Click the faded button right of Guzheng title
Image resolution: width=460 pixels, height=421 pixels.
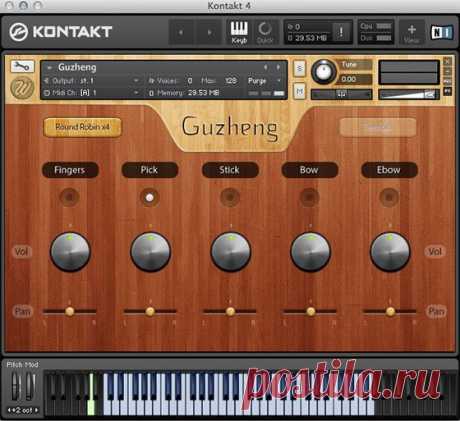click(x=378, y=127)
